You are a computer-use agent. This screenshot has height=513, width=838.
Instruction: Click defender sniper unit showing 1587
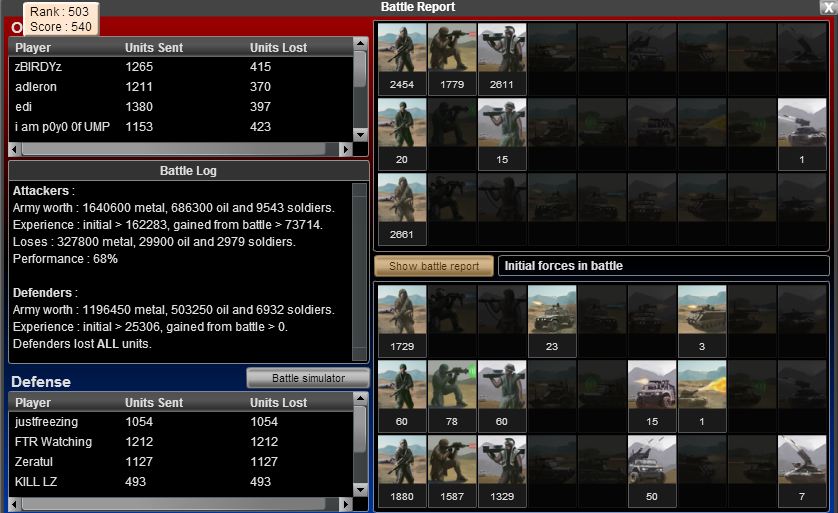click(452, 471)
